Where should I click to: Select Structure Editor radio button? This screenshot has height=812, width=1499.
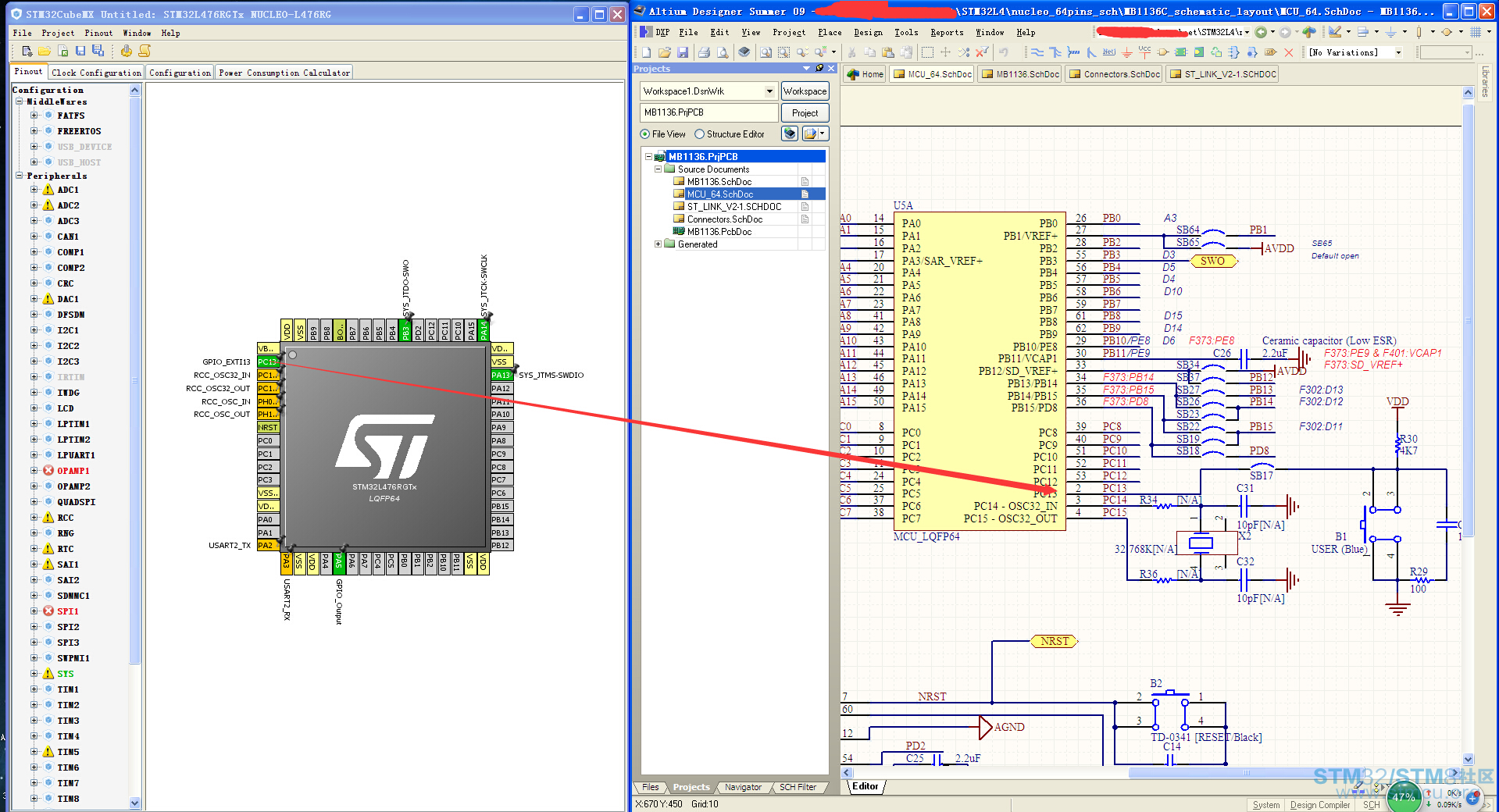700,134
